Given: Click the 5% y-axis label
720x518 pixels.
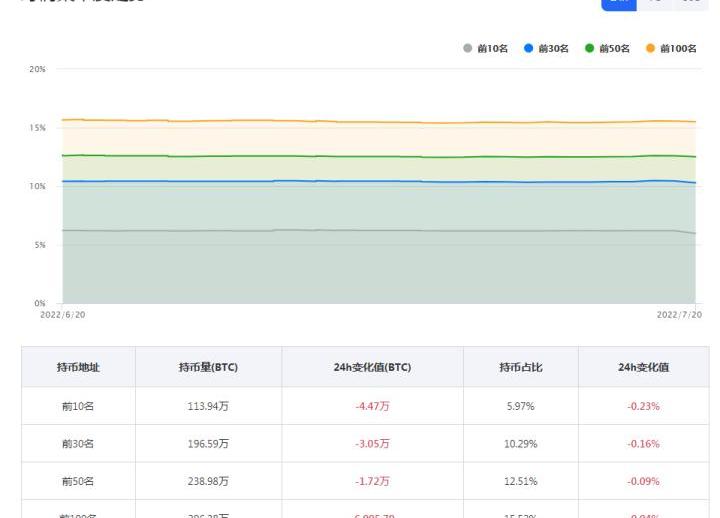Looking at the screenshot, I should click(40, 245).
